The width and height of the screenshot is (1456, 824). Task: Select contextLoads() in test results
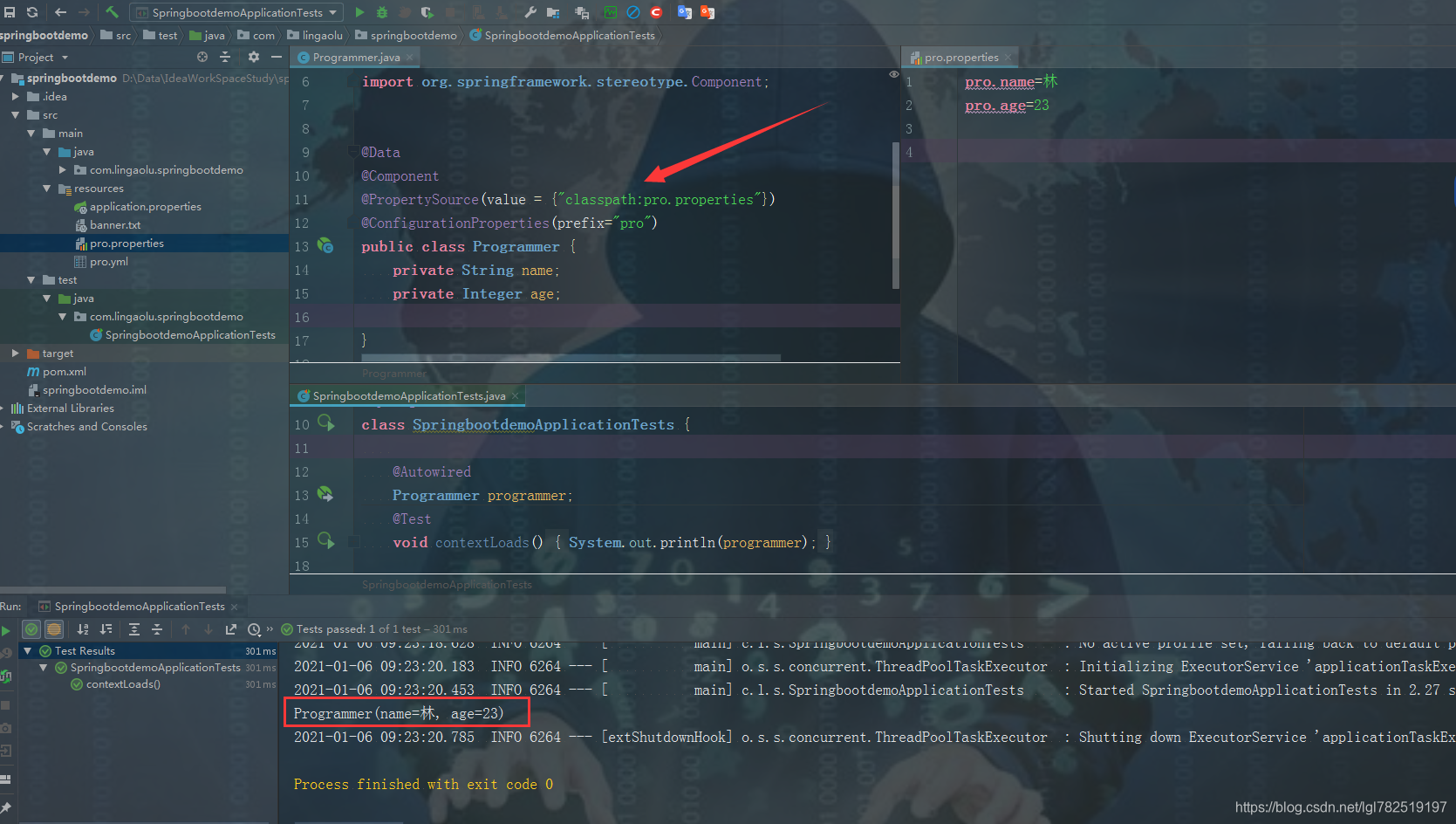[123, 683]
